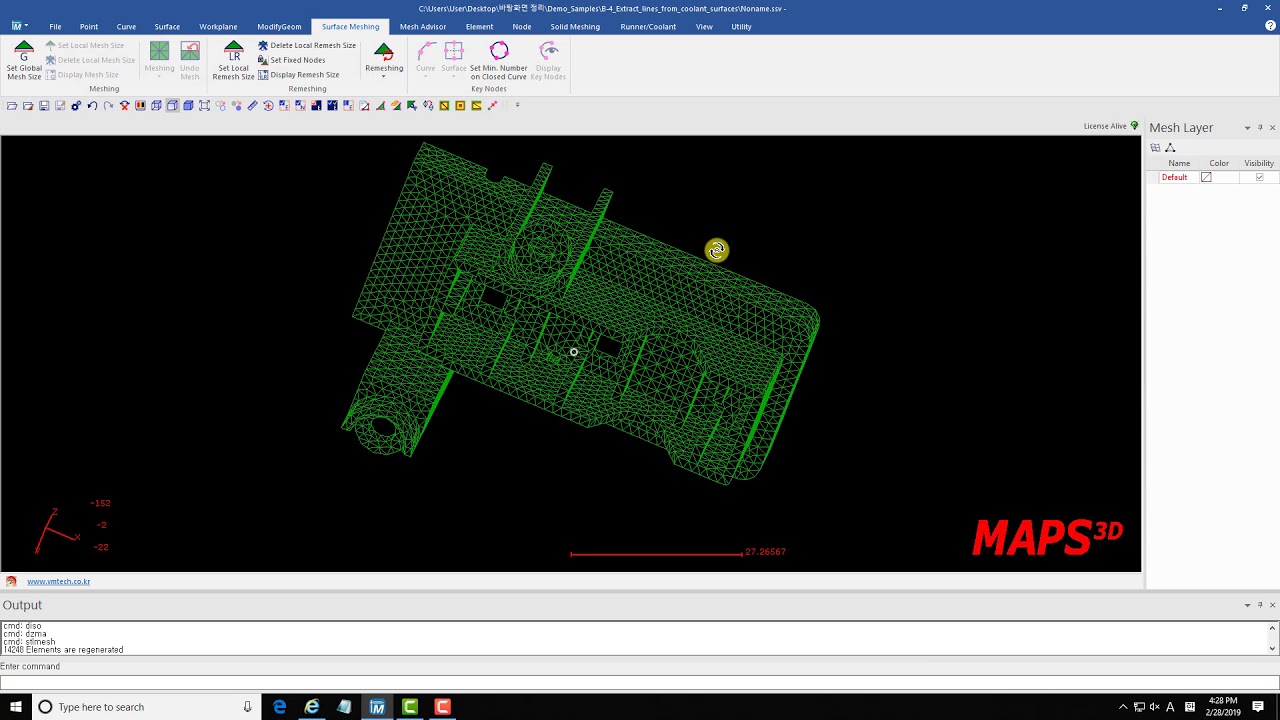Click Display Remesh Size
The width and height of the screenshot is (1280, 720).
pyautogui.click(x=298, y=75)
